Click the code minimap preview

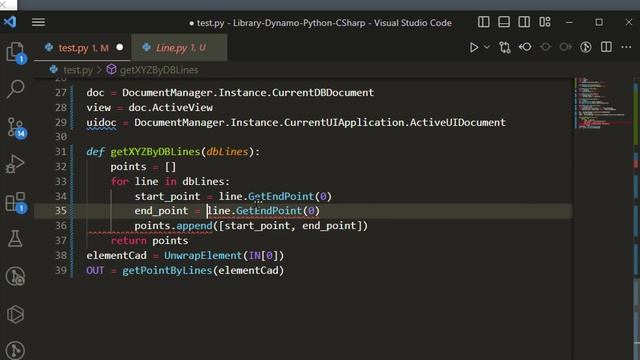click(x=602, y=102)
